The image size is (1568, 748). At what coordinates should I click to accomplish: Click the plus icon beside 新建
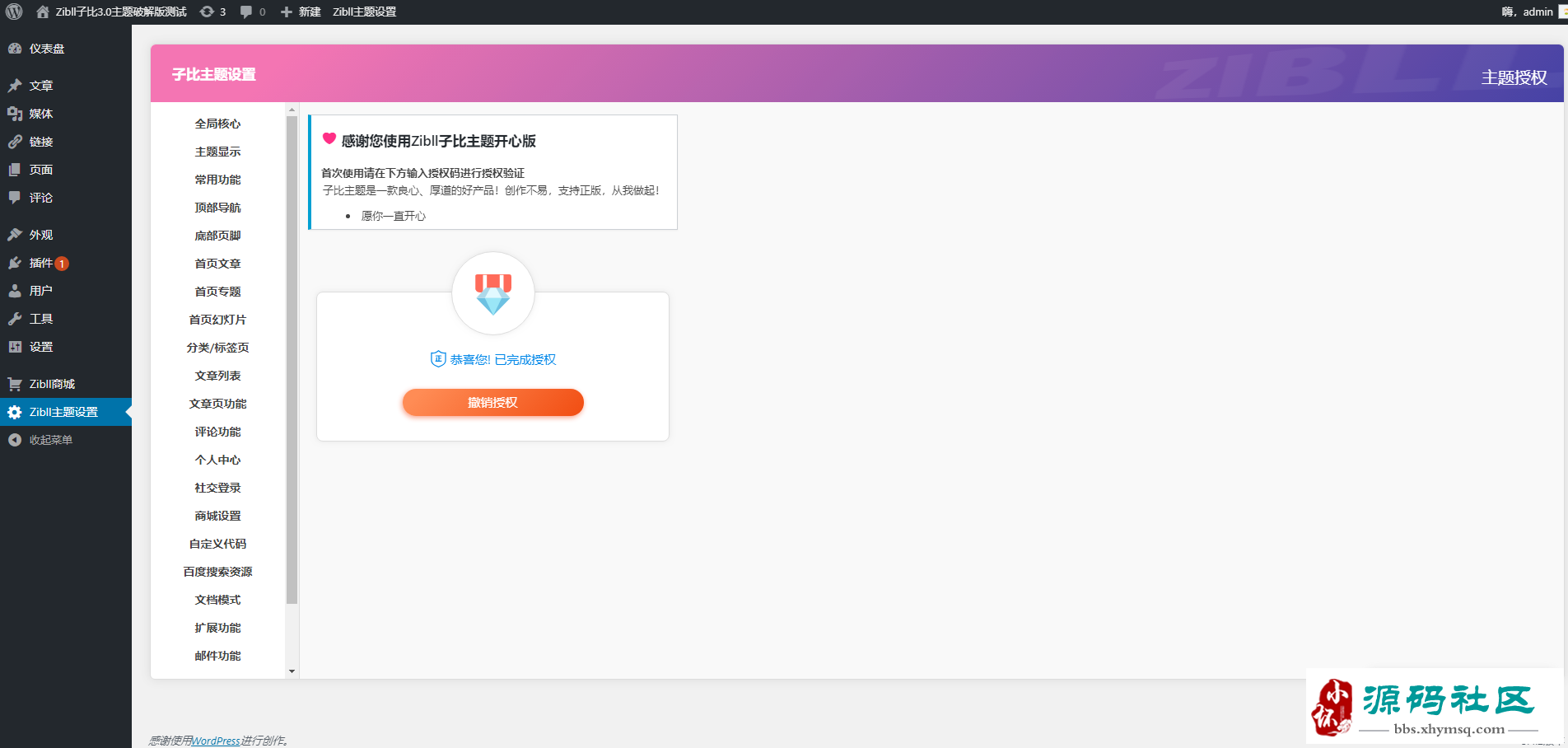coord(287,12)
